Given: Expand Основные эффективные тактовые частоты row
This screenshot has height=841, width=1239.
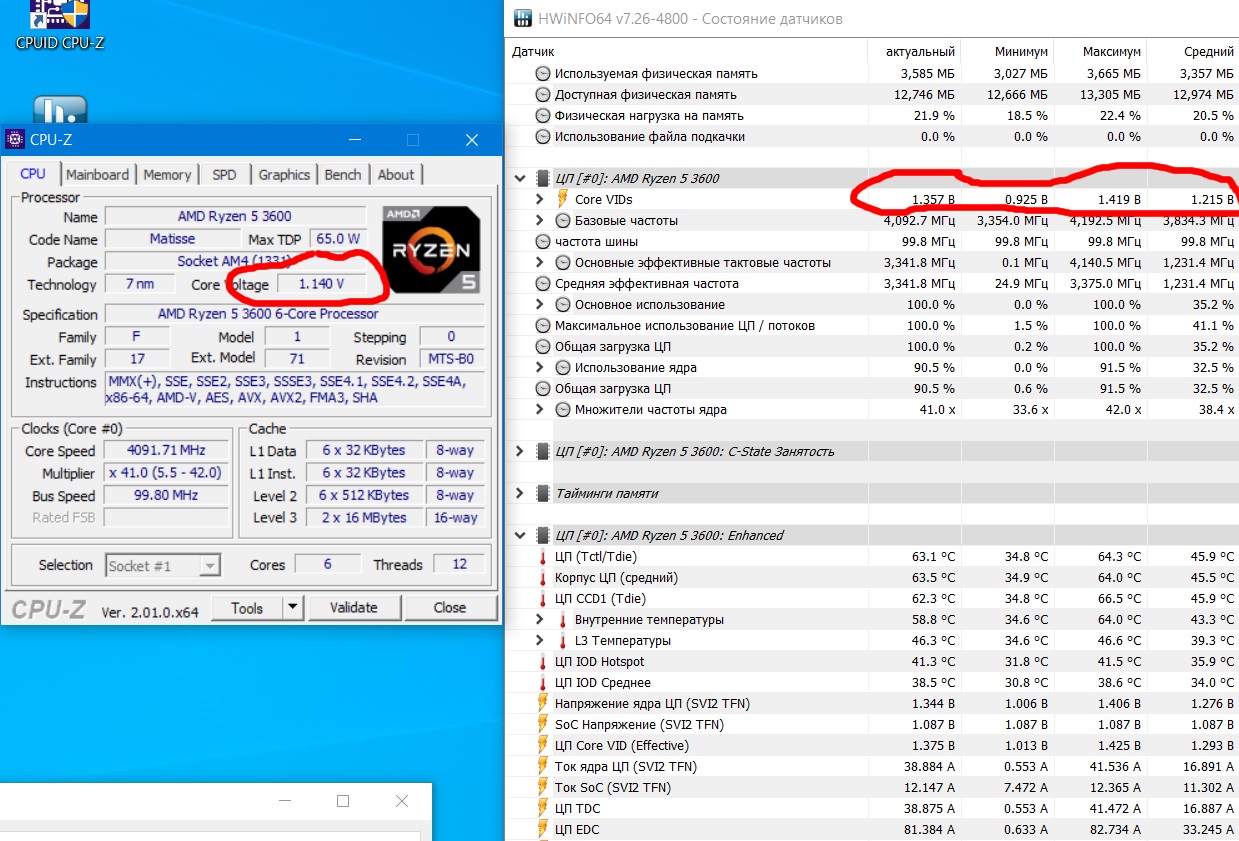Looking at the screenshot, I should (x=540, y=262).
